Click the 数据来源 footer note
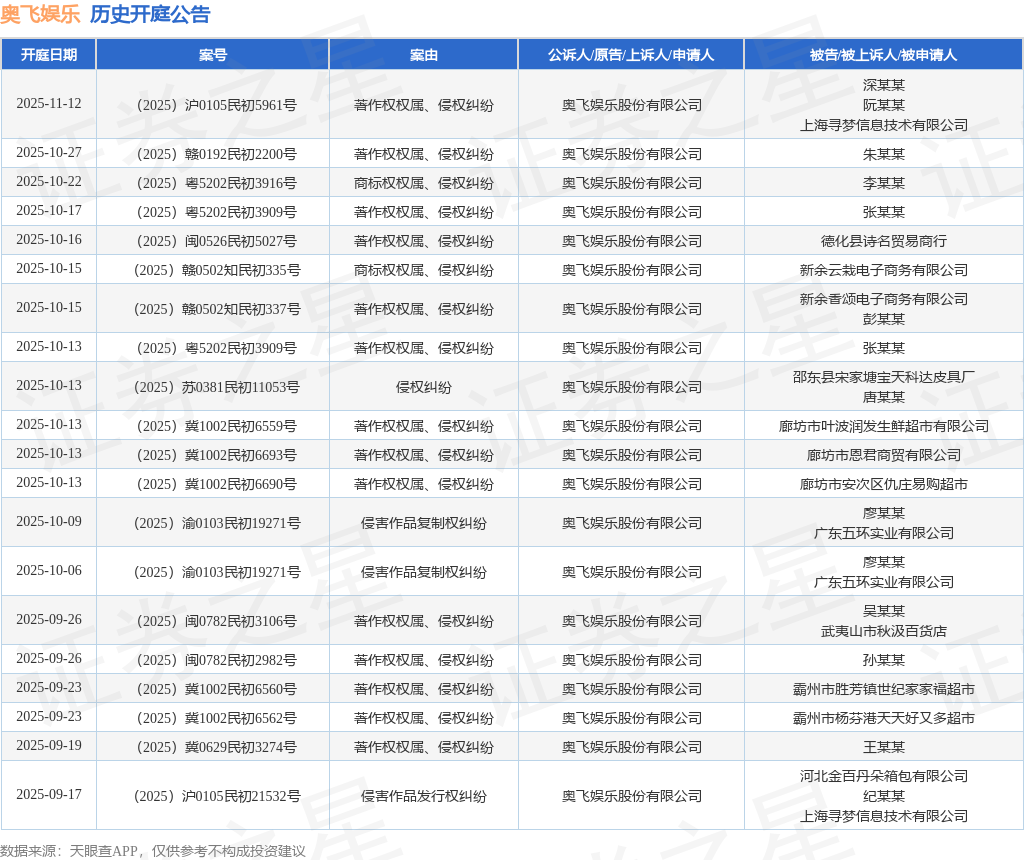The height and width of the screenshot is (860, 1024). tap(153, 851)
